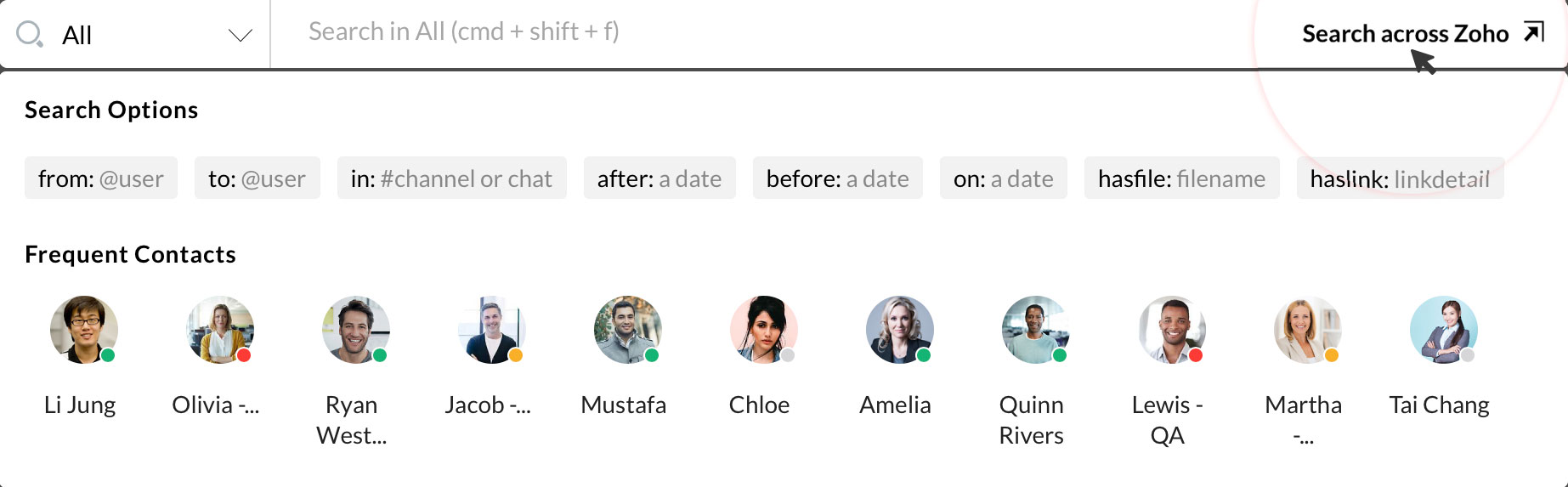1568x487 pixels.
Task: Expand the All search scope dropdown
Action: click(241, 35)
